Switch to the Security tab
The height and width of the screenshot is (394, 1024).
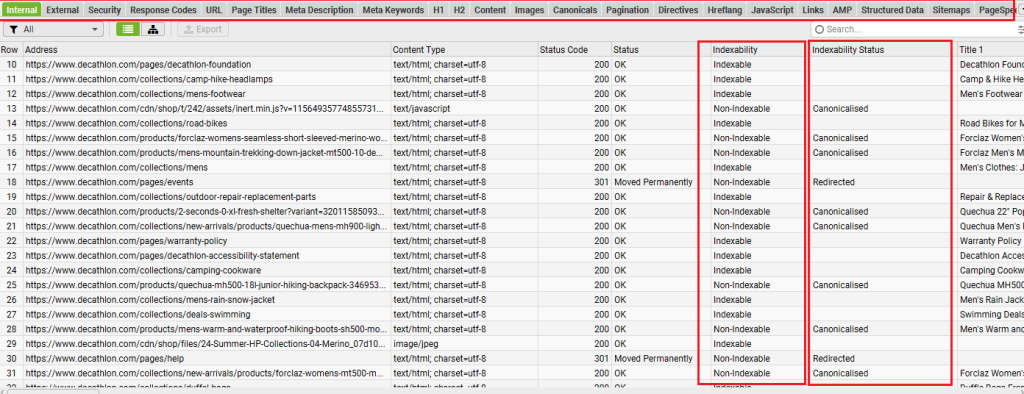104,10
